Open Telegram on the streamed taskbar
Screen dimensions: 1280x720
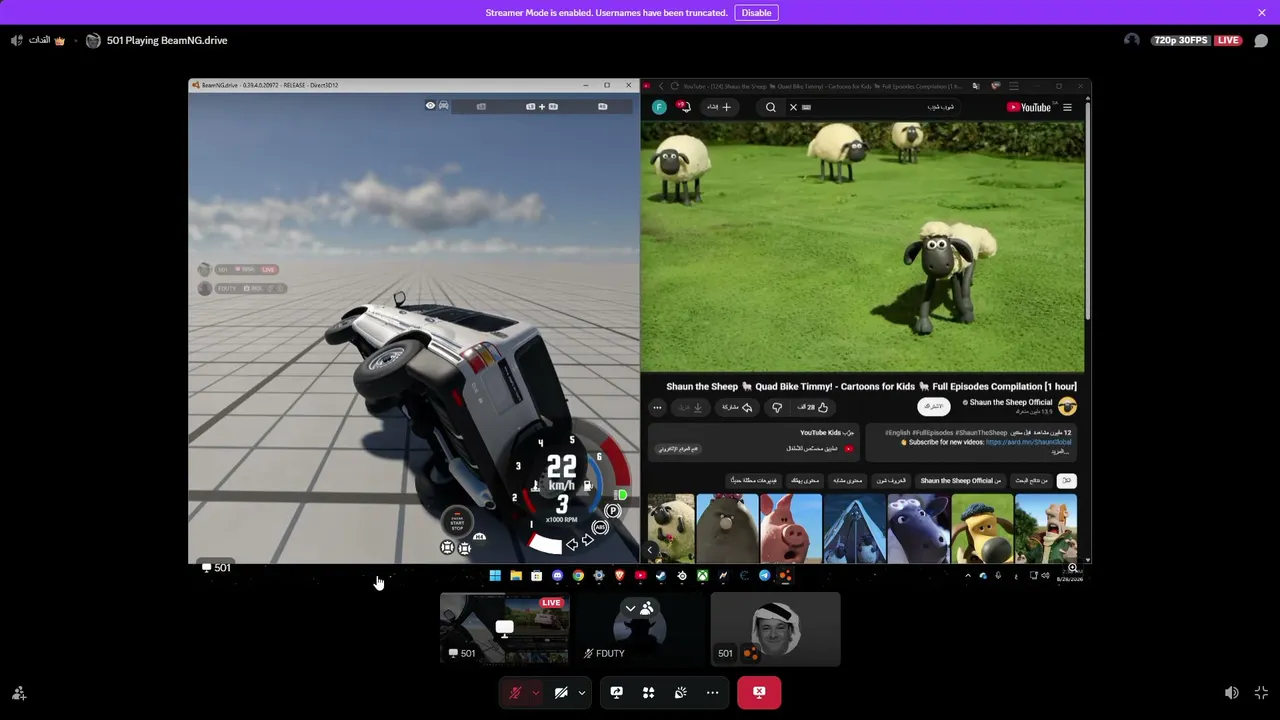pyautogui.click(x=765, y=576)
